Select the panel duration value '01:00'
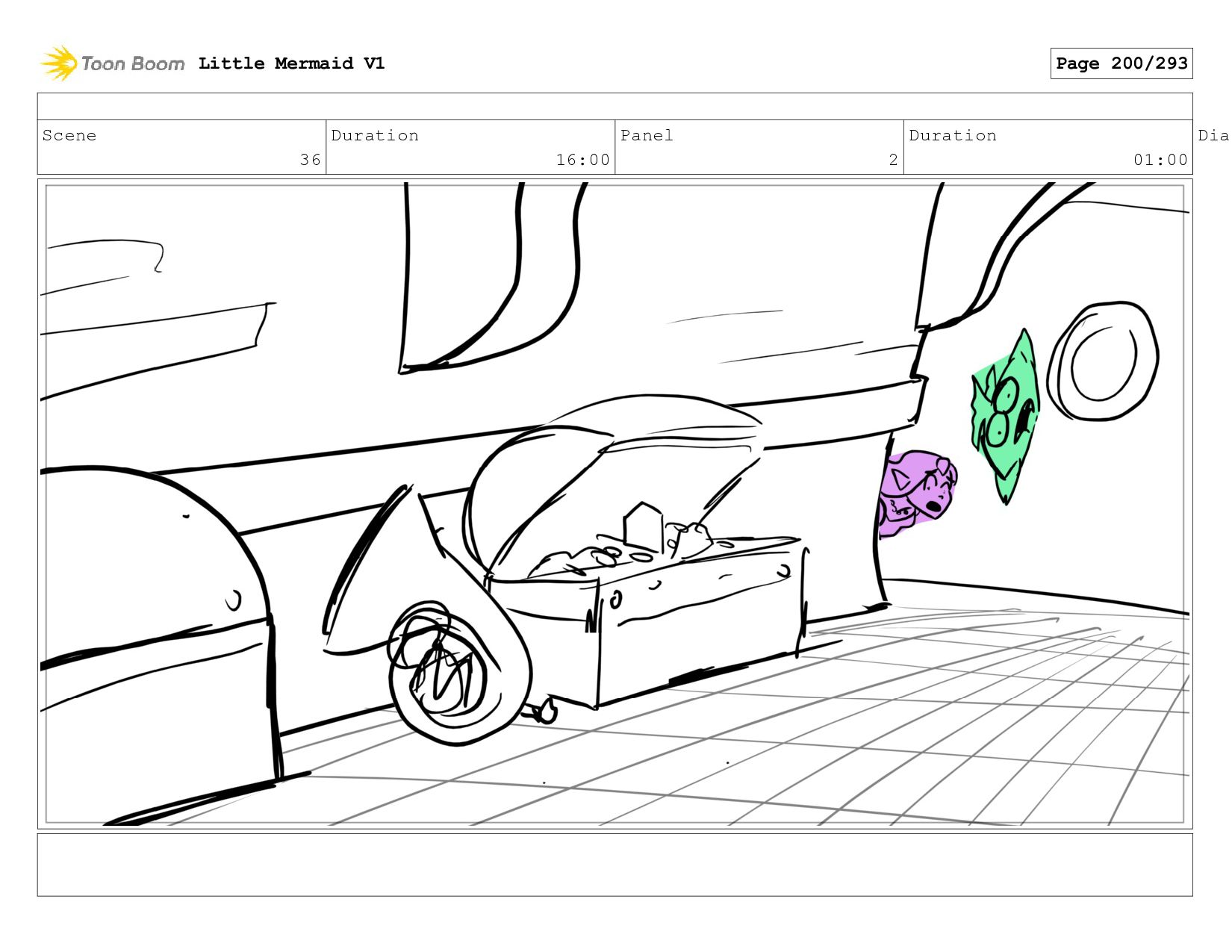Viewport: 1232px width, 952px height. click(x=1160, y=160)
